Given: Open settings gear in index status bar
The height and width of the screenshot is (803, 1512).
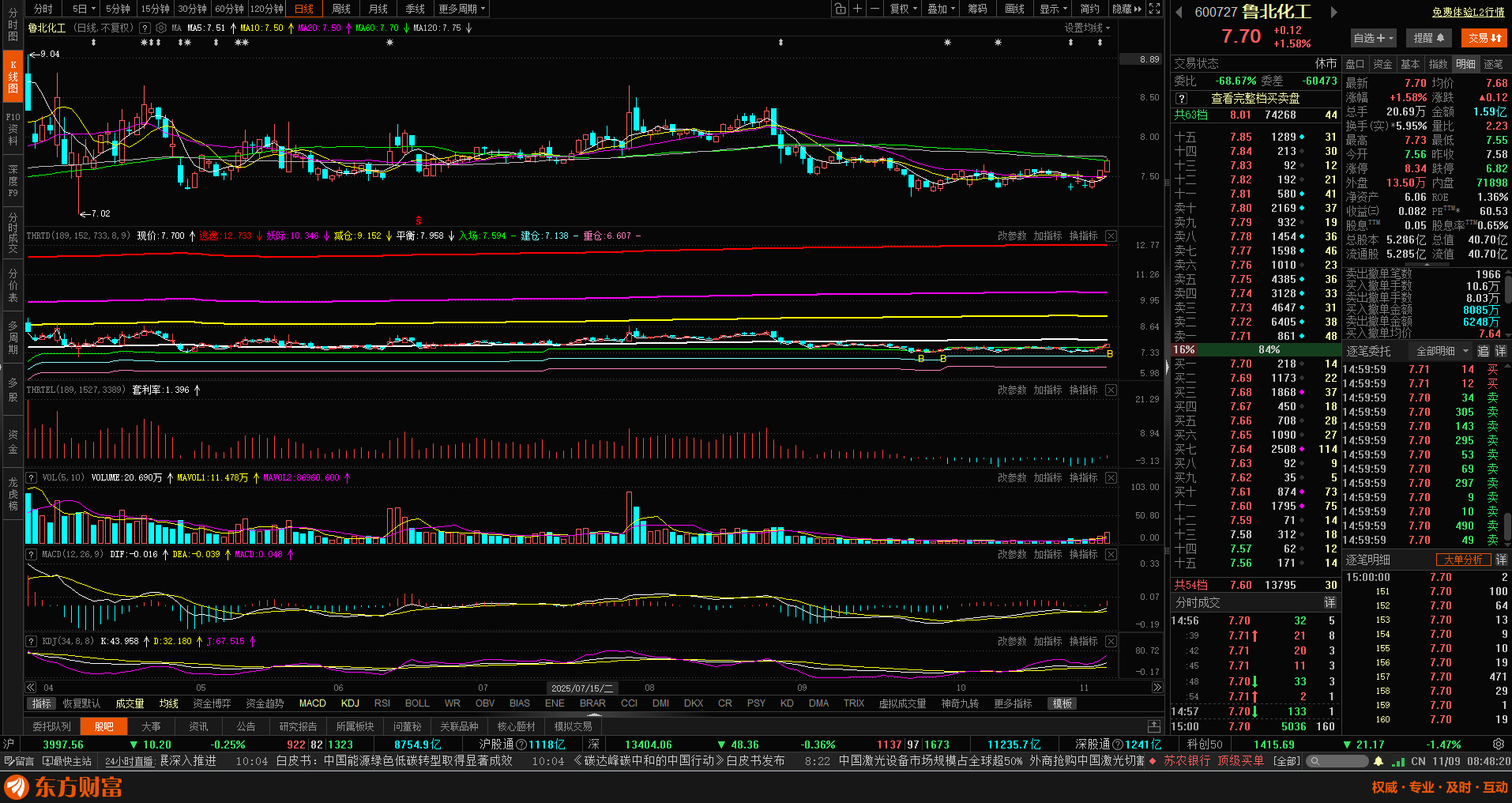Looking at the screenshot, I should (1498, 744).
